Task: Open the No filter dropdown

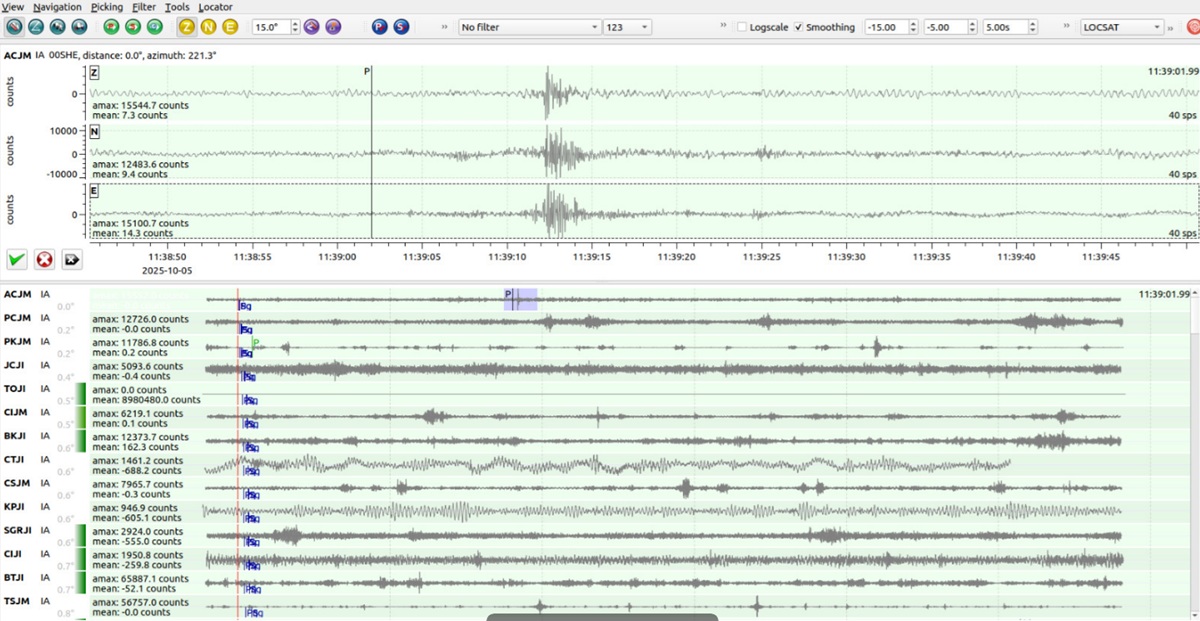Action: point(528,27)
